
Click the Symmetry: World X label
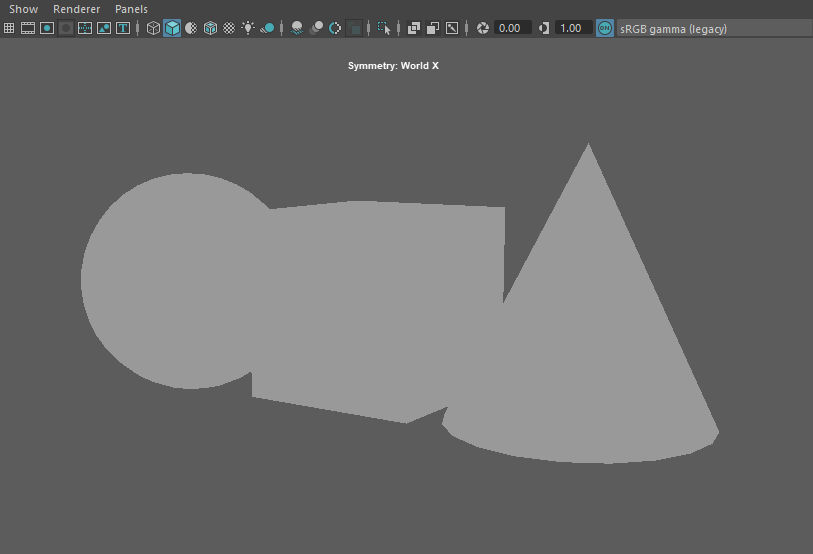(x=393, y=66)
